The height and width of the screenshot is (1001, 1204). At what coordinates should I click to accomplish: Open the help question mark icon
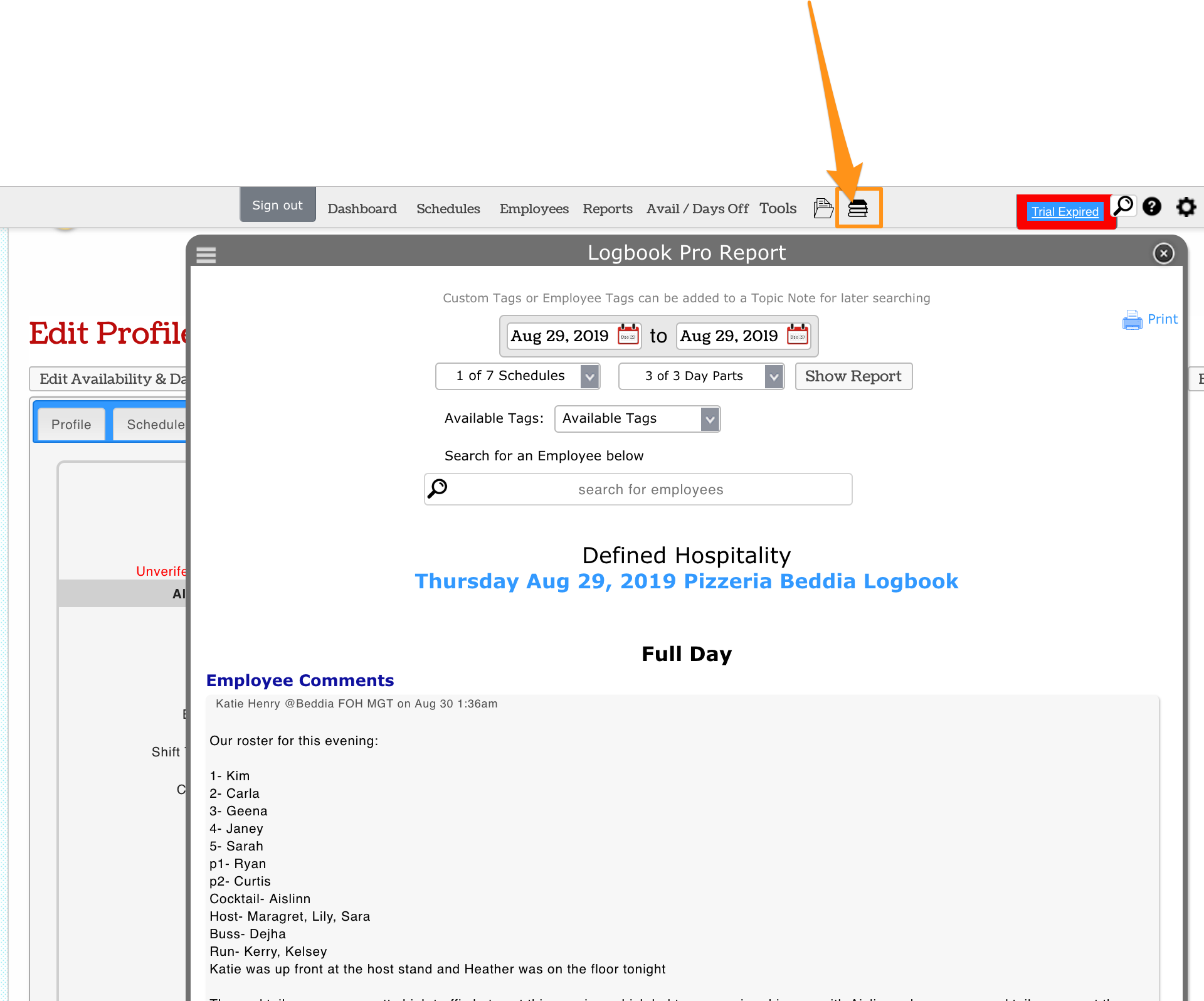point(1152,206)
